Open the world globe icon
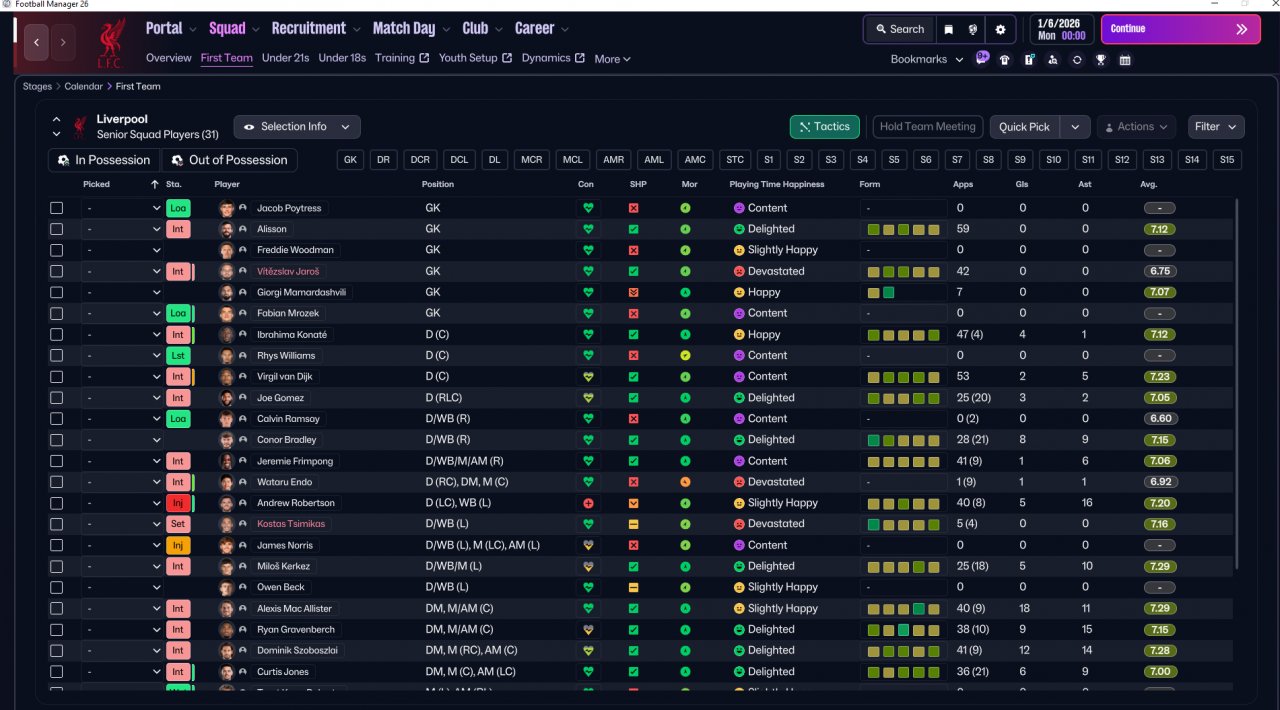 coord(973,29)
